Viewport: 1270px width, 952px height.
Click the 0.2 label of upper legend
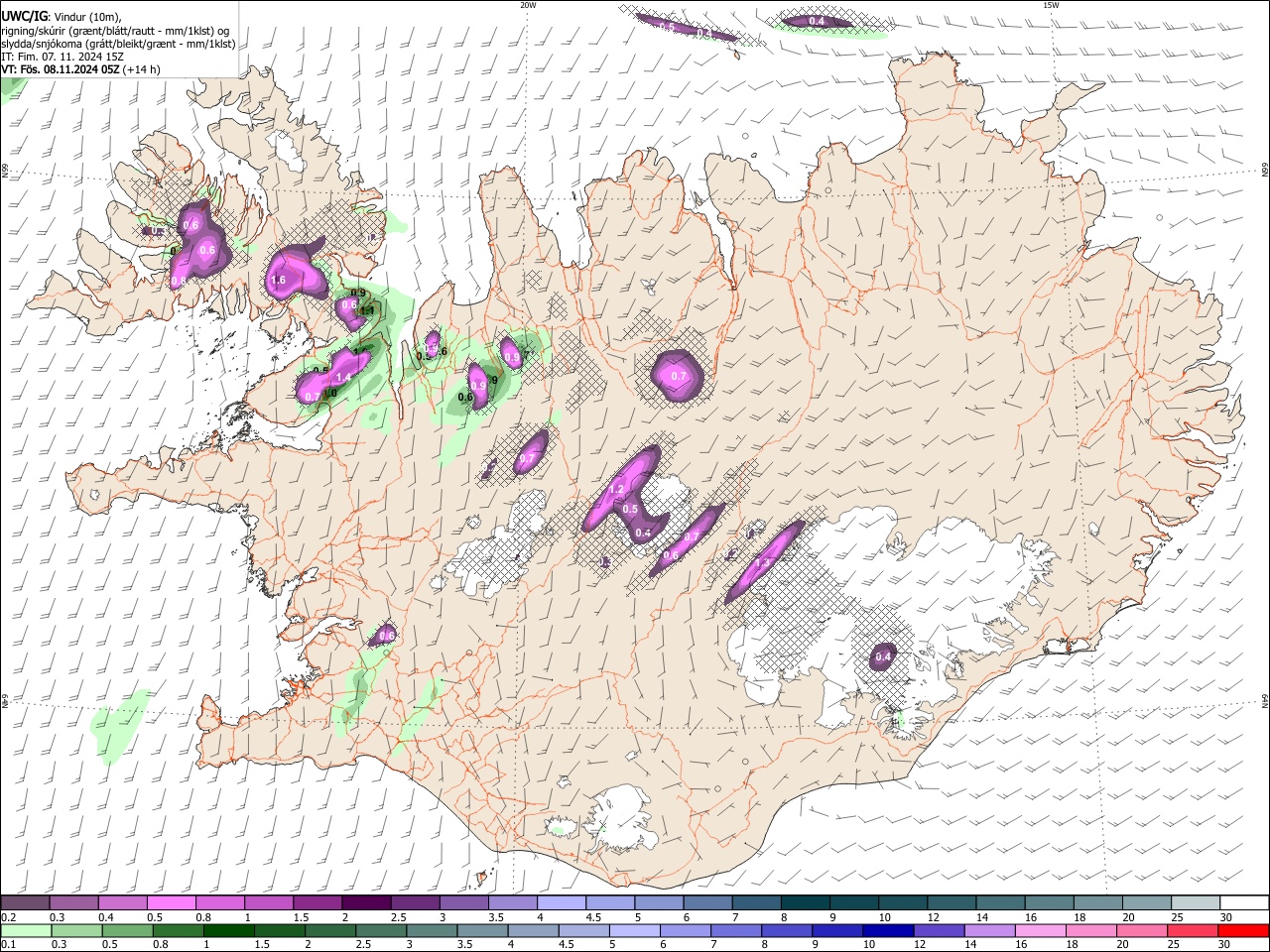click(9, 917)
